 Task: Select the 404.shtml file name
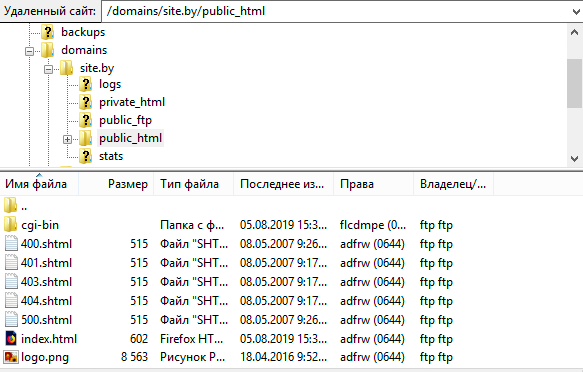(46, 301)
